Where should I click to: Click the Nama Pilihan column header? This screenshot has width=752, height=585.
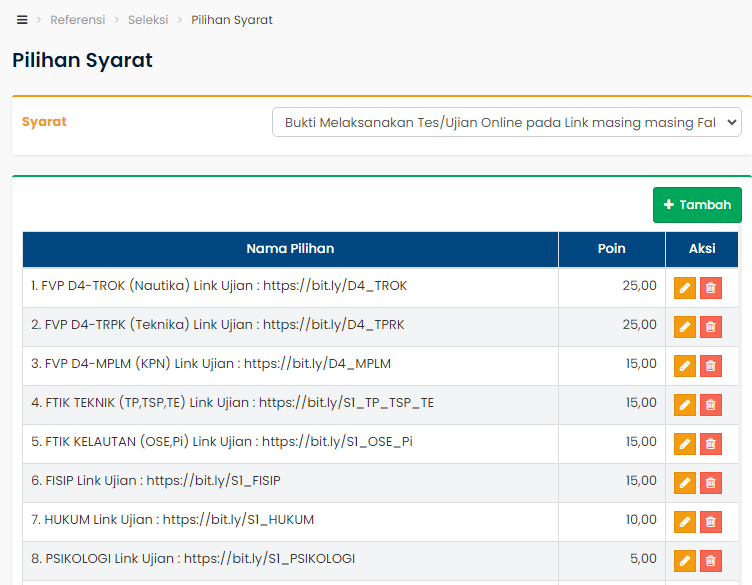(x=290, y=249)
